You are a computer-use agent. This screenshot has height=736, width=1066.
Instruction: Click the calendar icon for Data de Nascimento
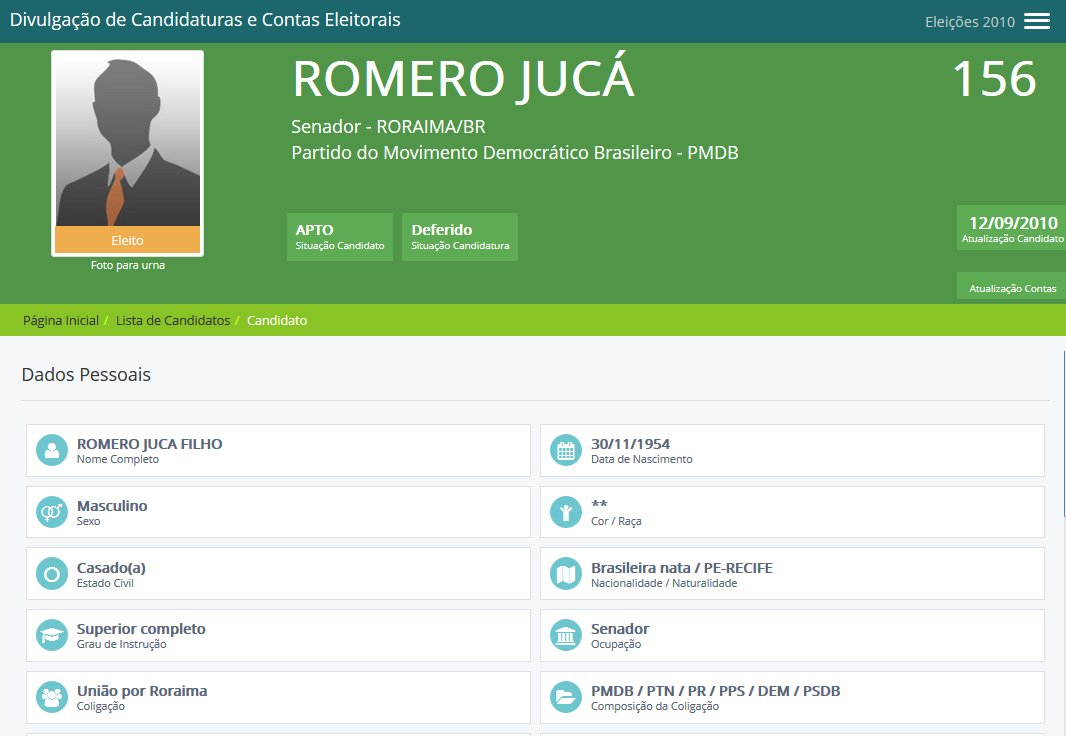(566, 450)
